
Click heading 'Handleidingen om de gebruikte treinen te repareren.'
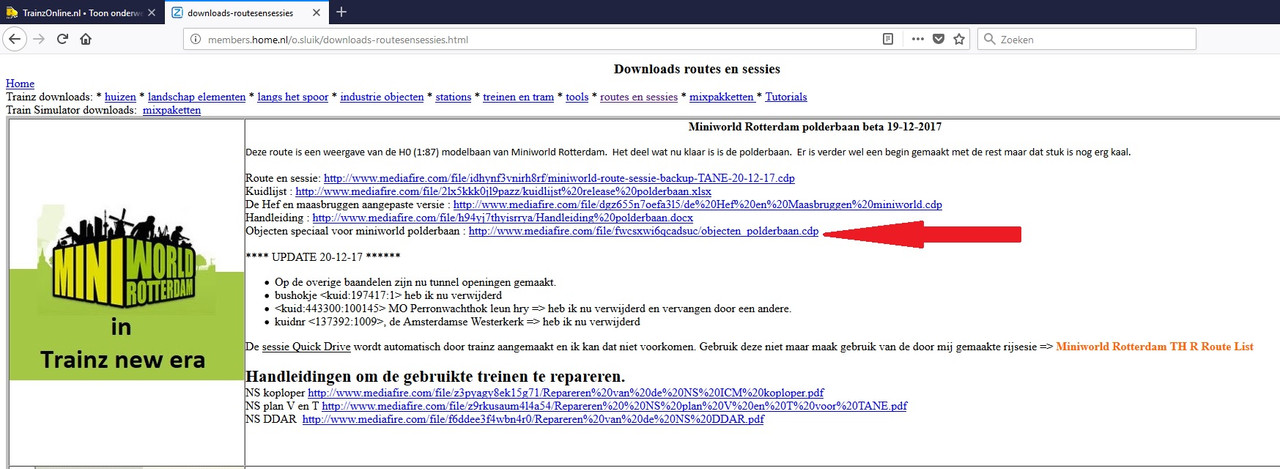tap(435, 376)
